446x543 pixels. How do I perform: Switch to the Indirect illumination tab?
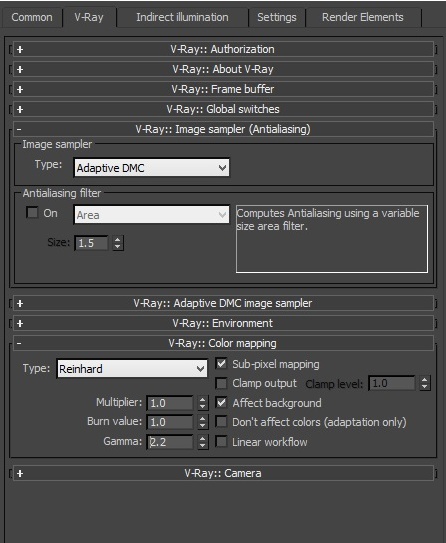click(x=182, y=17)
